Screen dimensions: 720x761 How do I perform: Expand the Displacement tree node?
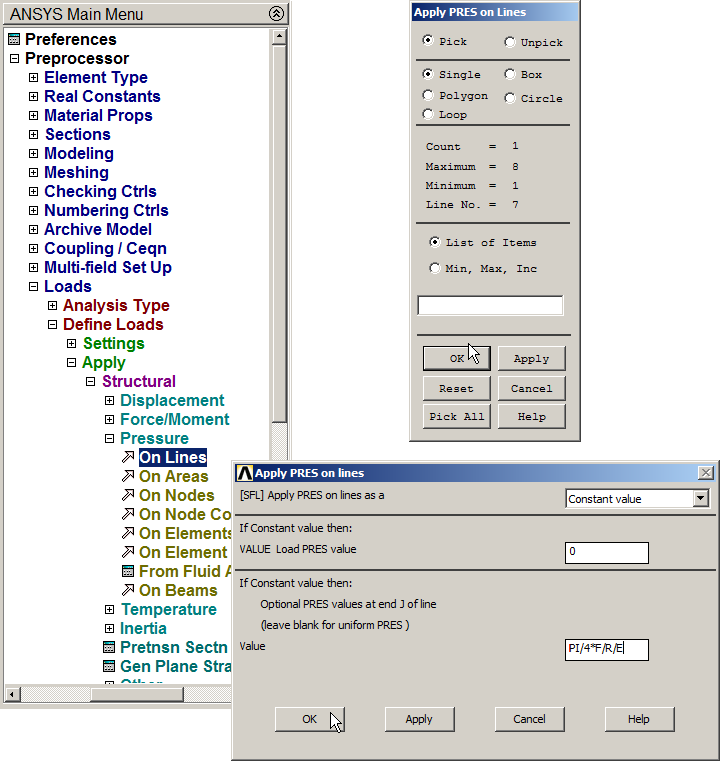(x=110, y=401)
